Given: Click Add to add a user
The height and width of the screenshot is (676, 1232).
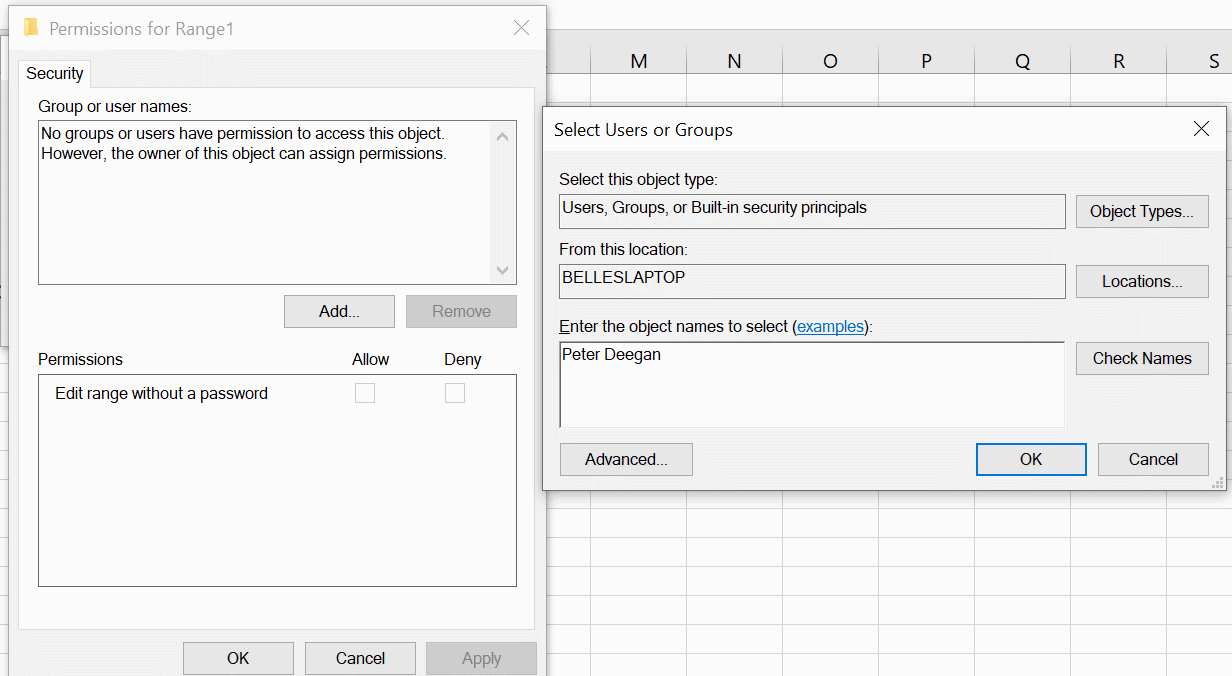Looking at the screenshot, I should [x=339, y=312].
